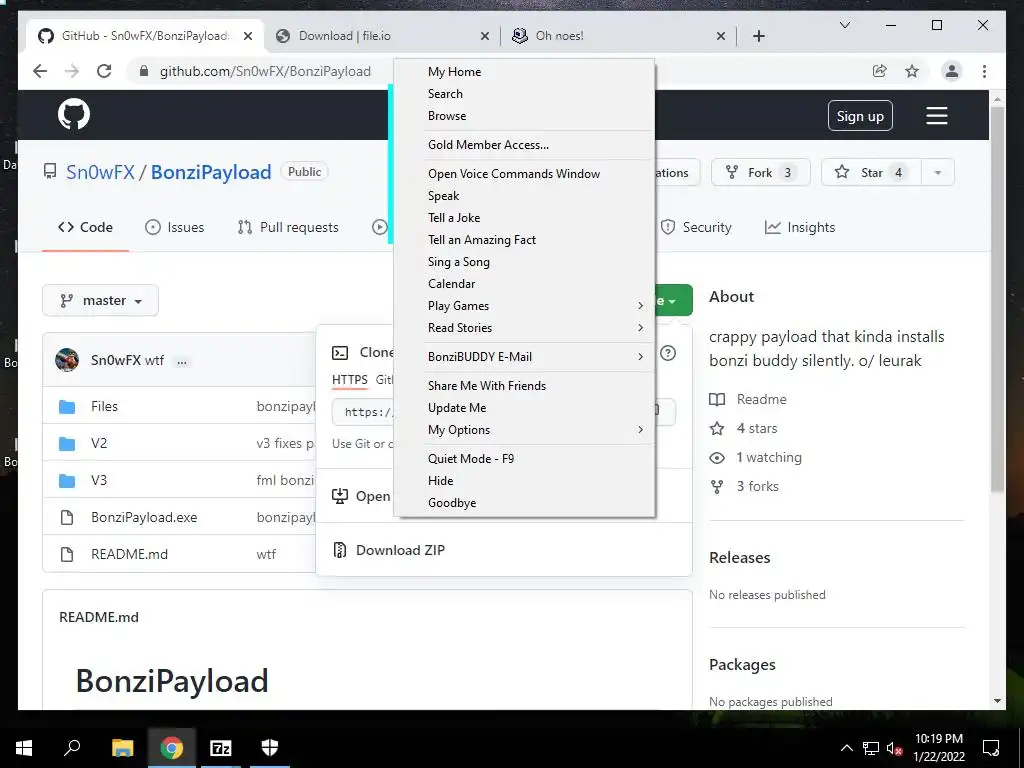Click the Files folder icon
Viewport: 1024px width, 768px height.
[67, 407]
